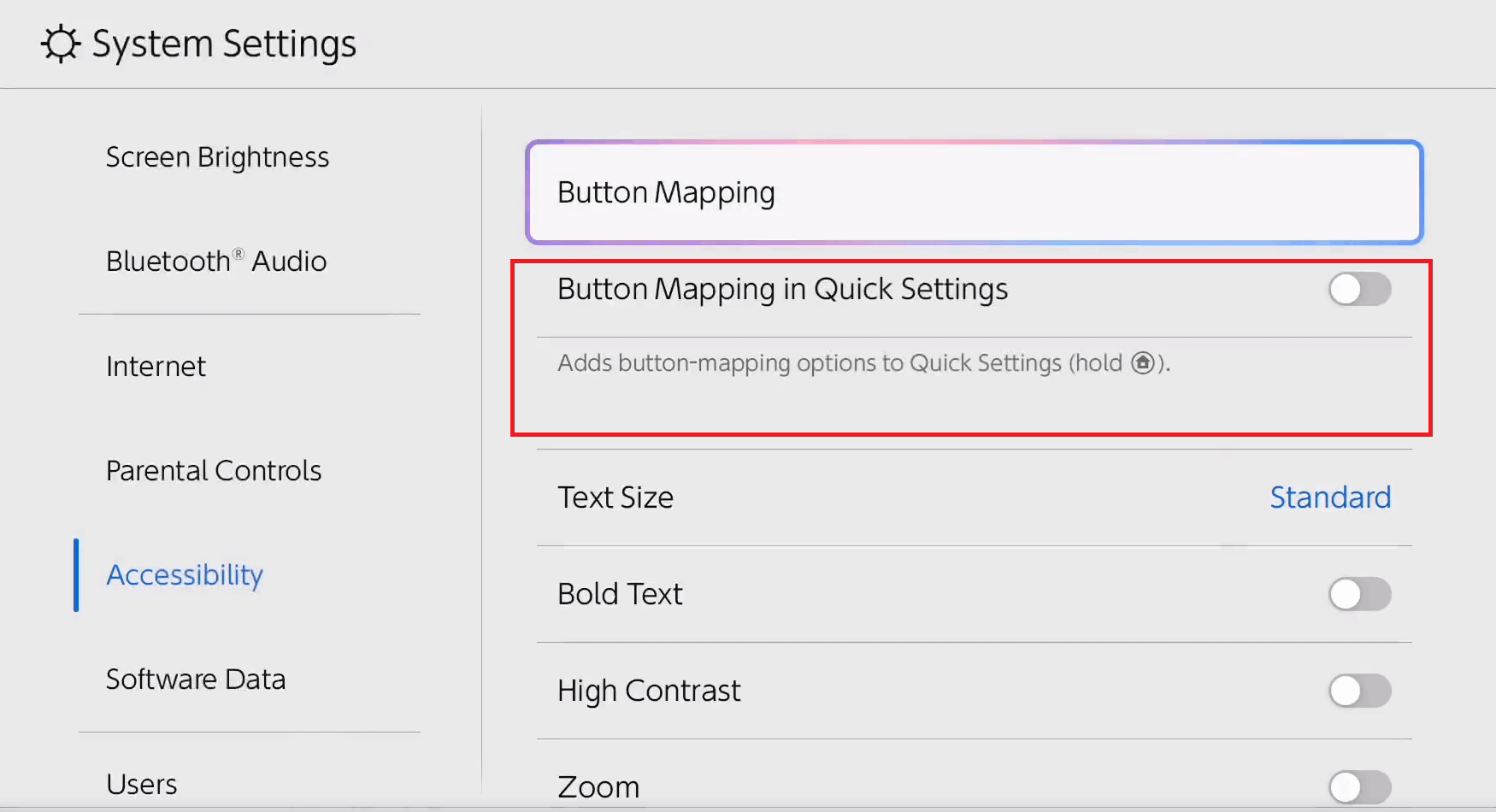This screenshot has height=812, width=1496.
Task: Click the Adds button-mapping options description text
Action: (x=838, y=363)
